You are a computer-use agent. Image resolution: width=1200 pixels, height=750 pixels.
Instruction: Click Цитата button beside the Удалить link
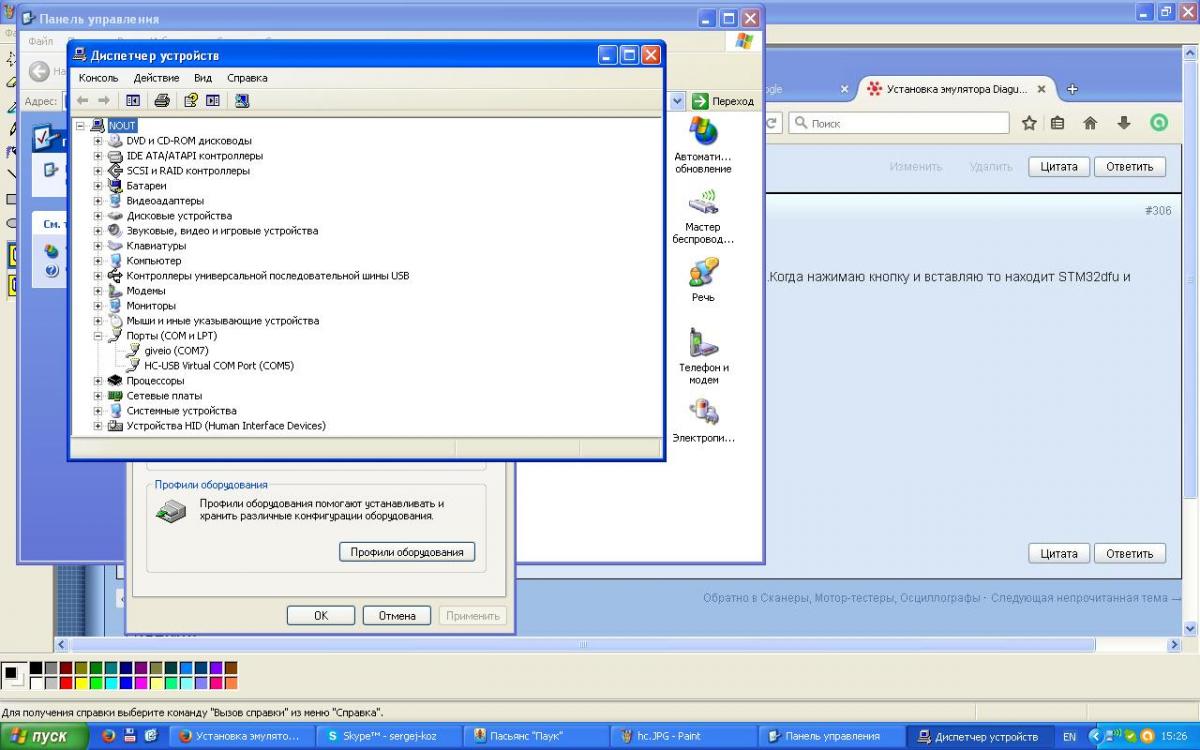tap(1059, 167)
